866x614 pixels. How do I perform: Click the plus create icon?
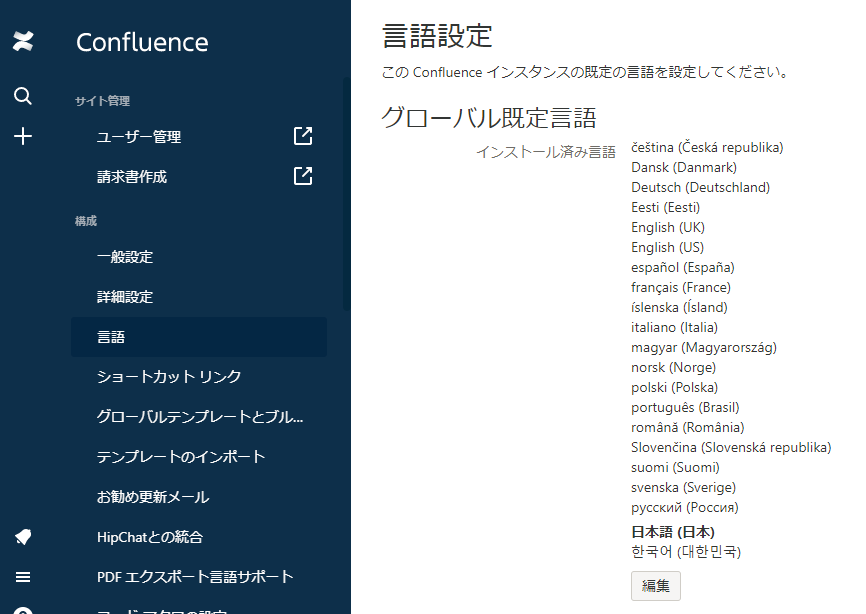click(x=23, y=136)
